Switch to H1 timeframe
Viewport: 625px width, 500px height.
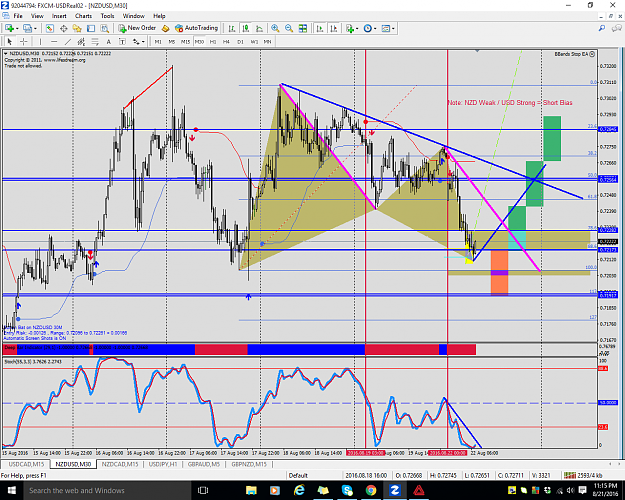pyautogui.click(x=213, y=42)
